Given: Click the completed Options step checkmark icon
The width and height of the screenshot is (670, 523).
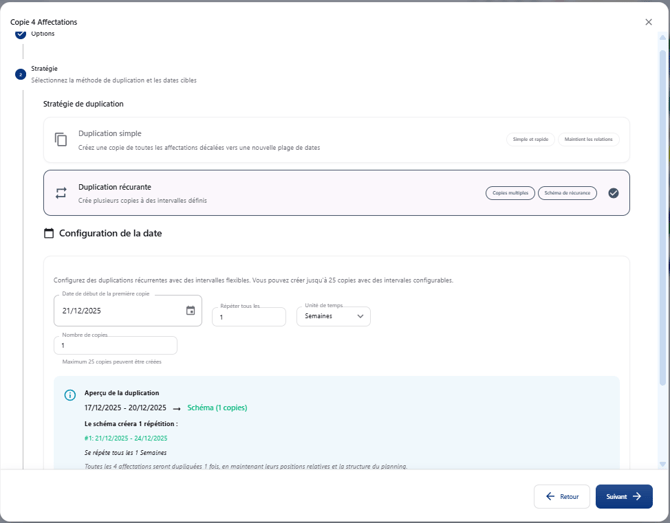Looking at the screenshot, I should 21,34.
